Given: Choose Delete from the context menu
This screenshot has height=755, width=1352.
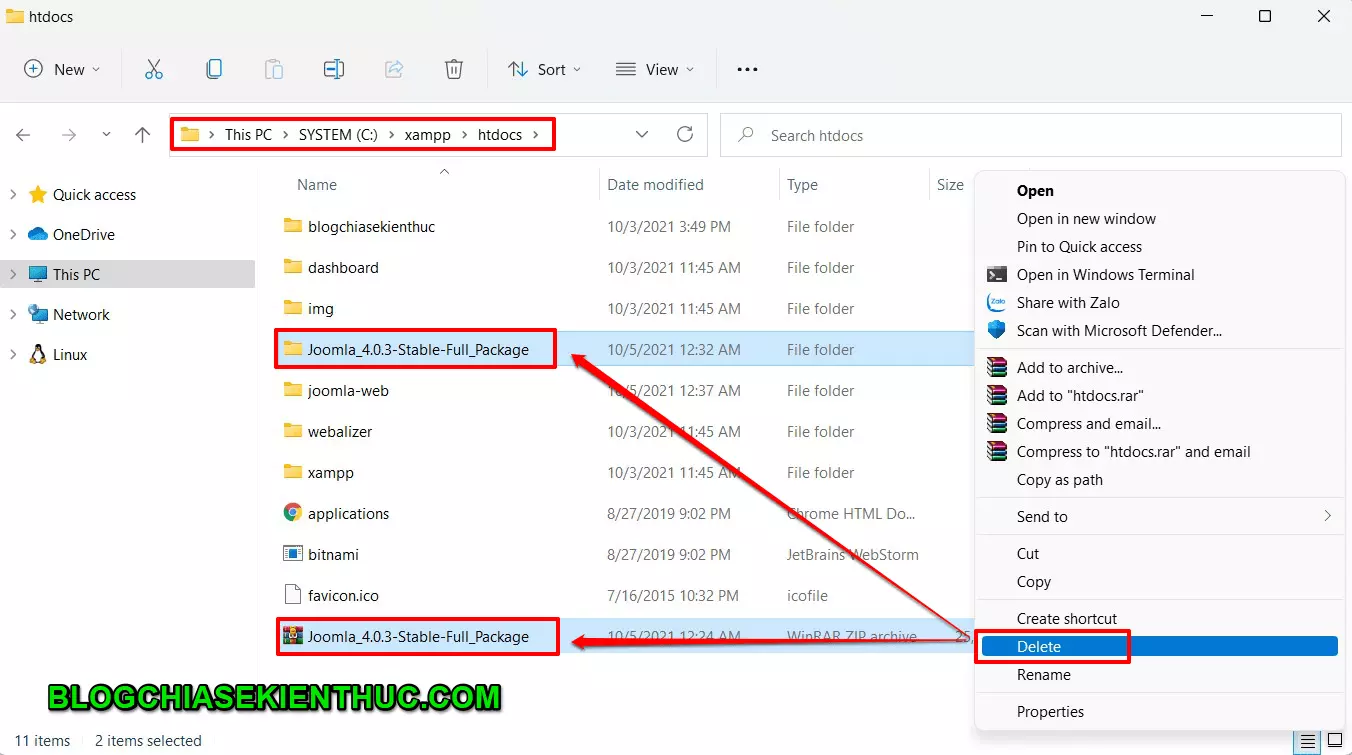Looking at the screenshot, I should [1159, 647].
